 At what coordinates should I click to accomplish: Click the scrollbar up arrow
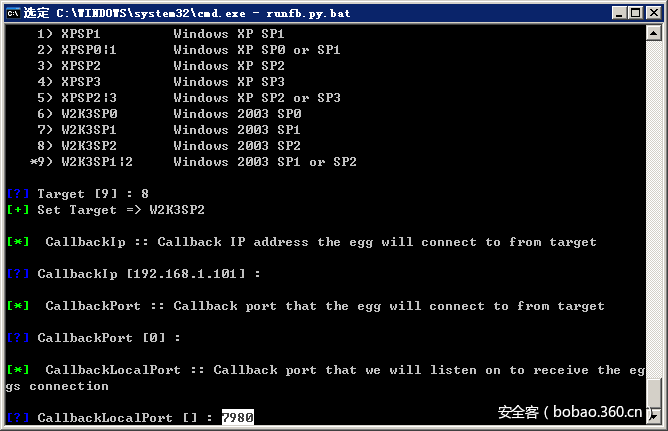[655, 33]
